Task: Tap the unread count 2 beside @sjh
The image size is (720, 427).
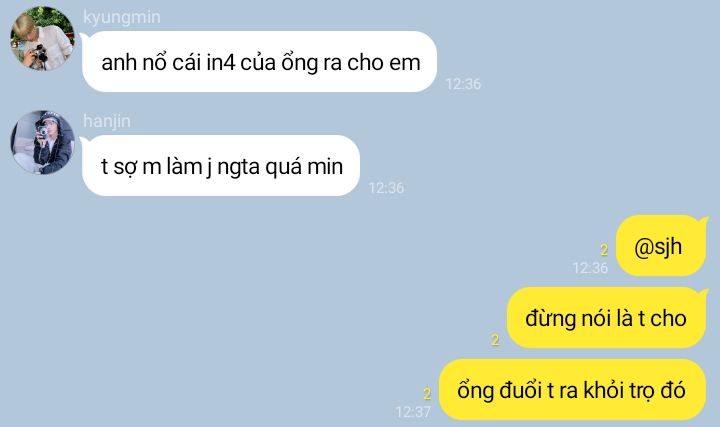Action: (604, 250)
